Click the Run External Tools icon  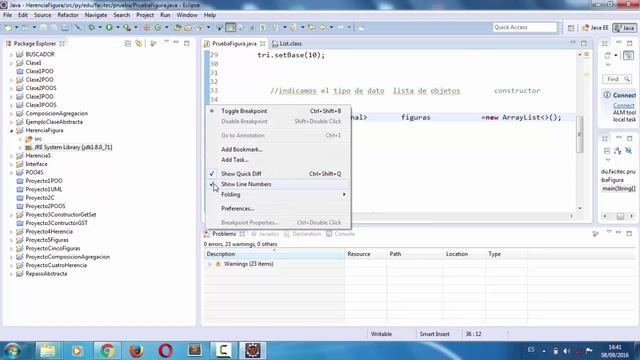[x=127, y=27]
